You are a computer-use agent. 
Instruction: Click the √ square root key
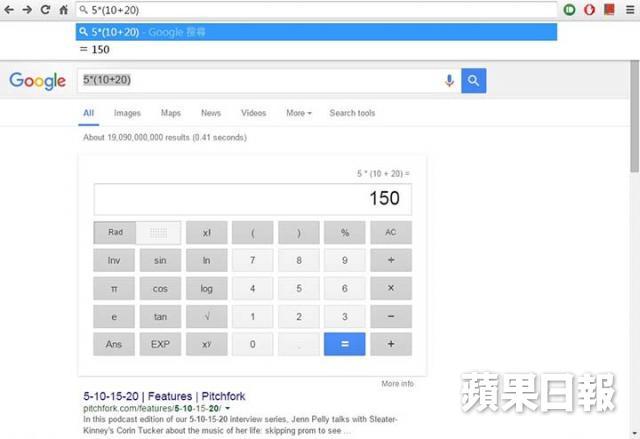pyautogui.click(x=207, y=317)
